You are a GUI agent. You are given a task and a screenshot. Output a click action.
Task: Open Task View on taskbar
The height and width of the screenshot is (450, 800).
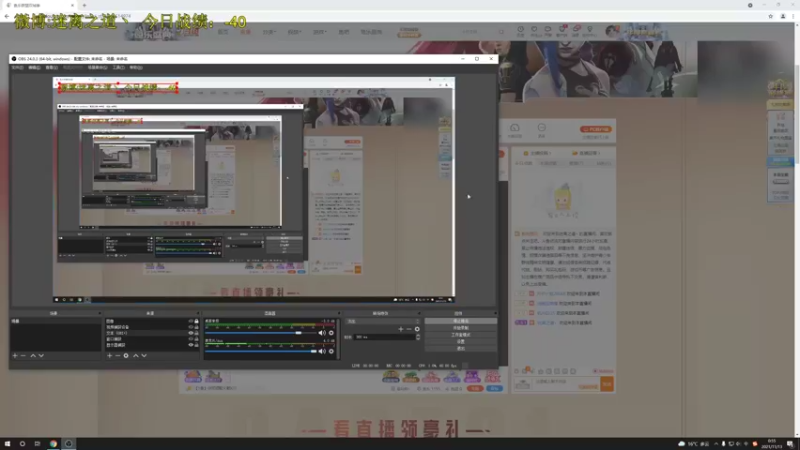click(37, 443)
